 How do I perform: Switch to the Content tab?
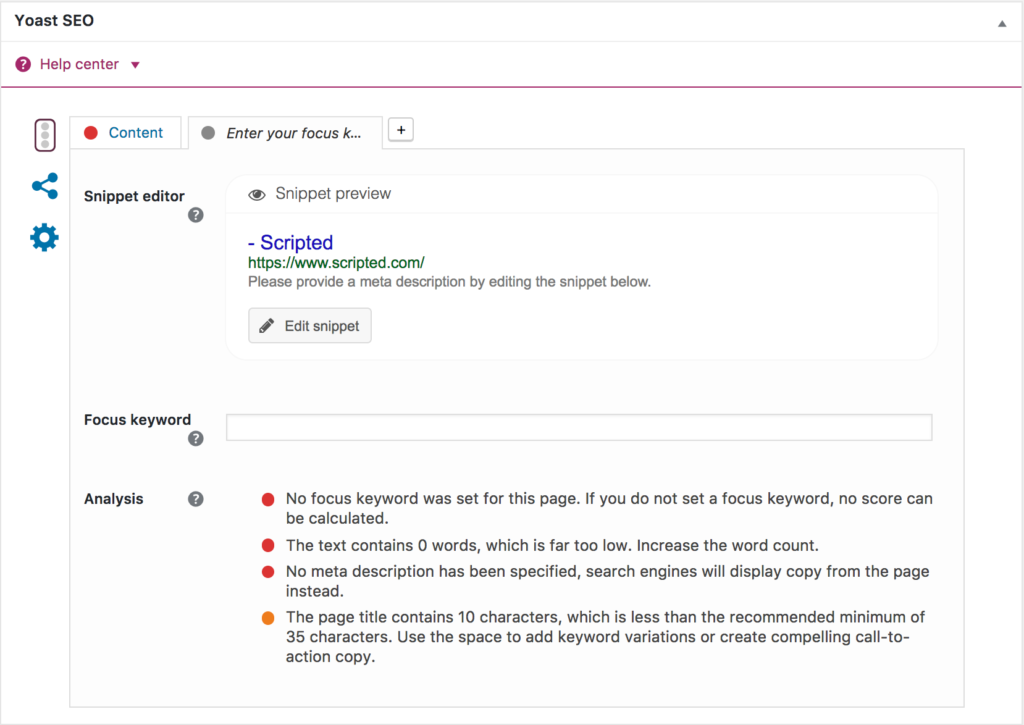point(125,133)
